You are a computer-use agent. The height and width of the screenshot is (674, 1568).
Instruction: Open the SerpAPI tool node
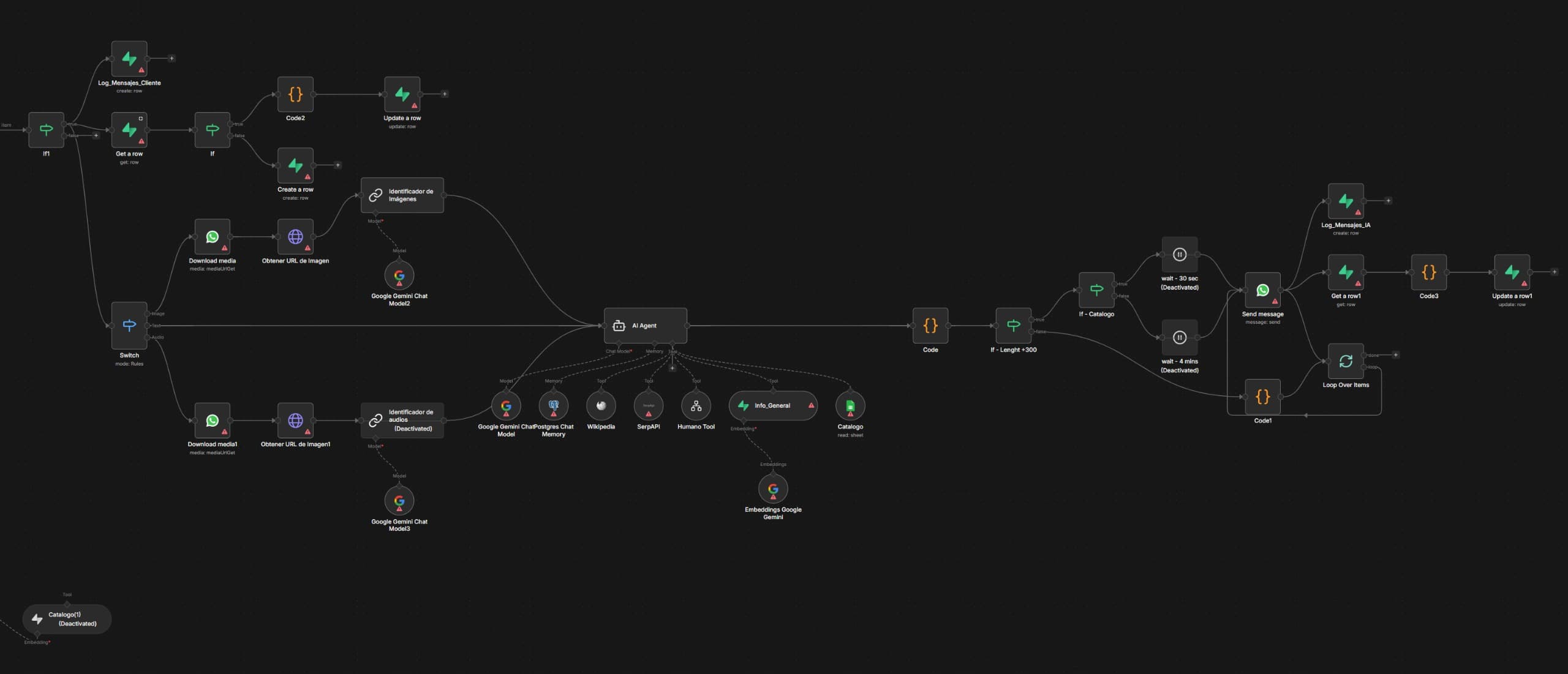(x=649, y=405)
